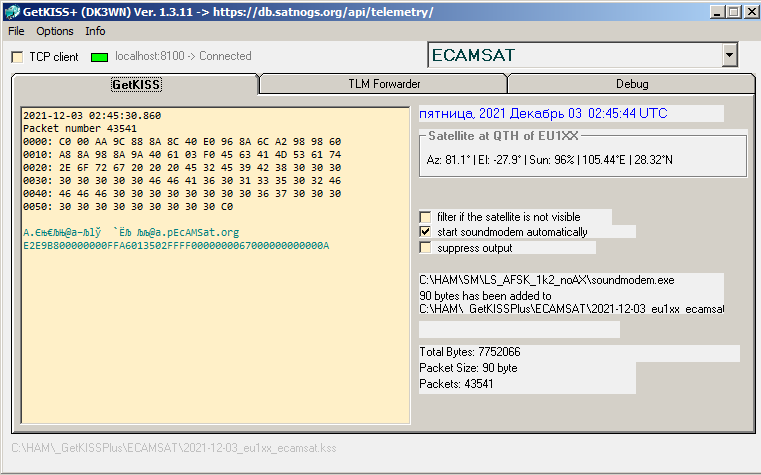Click the hex dump row starting 0020:
761x475 pixels.
coord(182,168)
